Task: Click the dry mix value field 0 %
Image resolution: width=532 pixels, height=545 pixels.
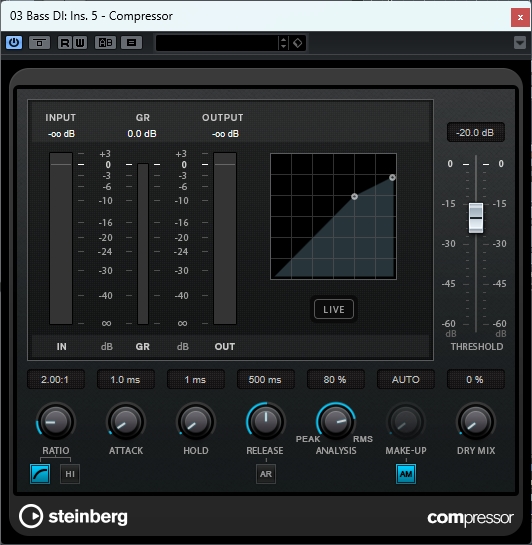Action: click(475, 380)
